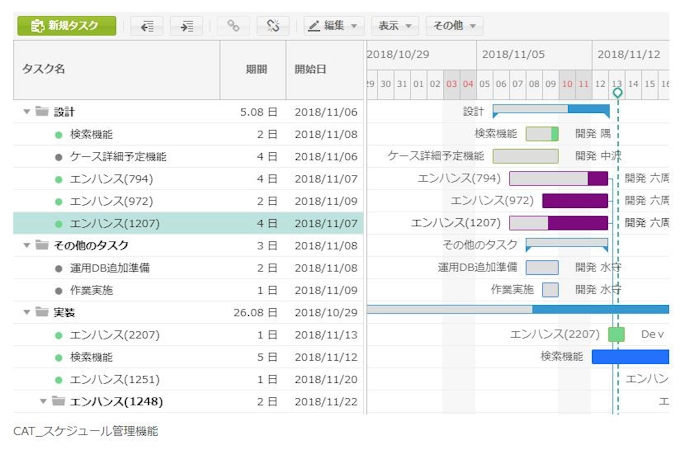
Task: Collapse the 実装 task group
Action: tap(27, 312)
